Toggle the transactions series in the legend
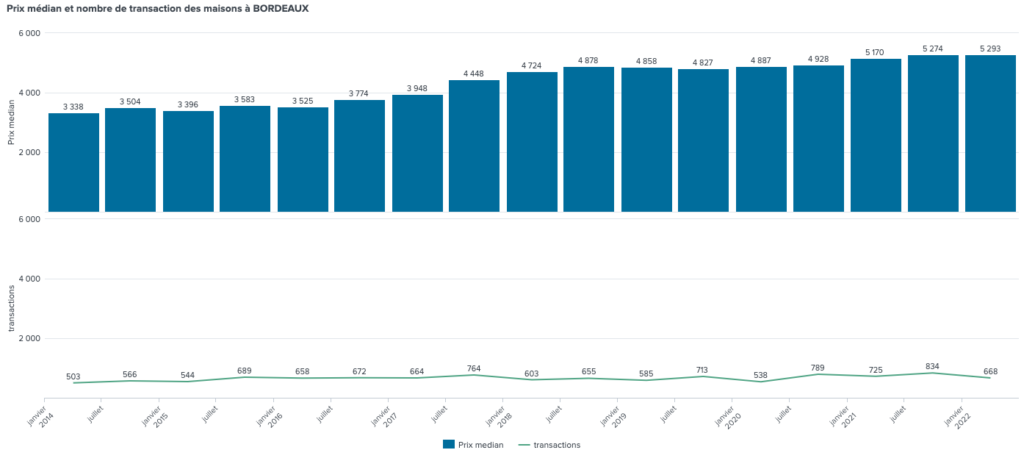 click(549, 445)
